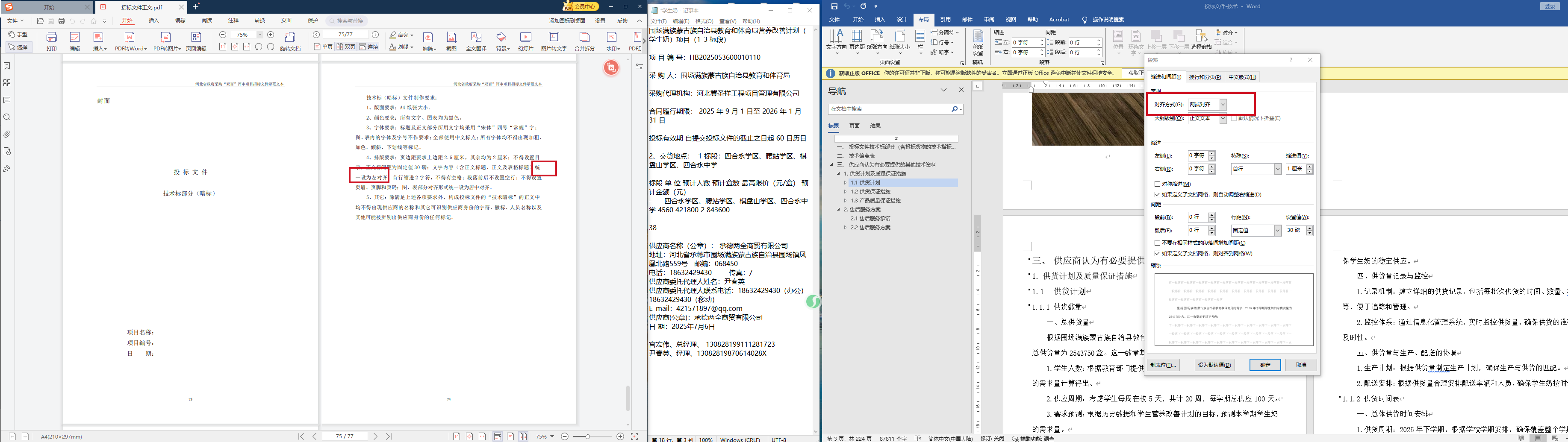Screen dimensions: 1568x442
Task: Click the Image to Text OCR tool
Action: [x=554, y=41]
